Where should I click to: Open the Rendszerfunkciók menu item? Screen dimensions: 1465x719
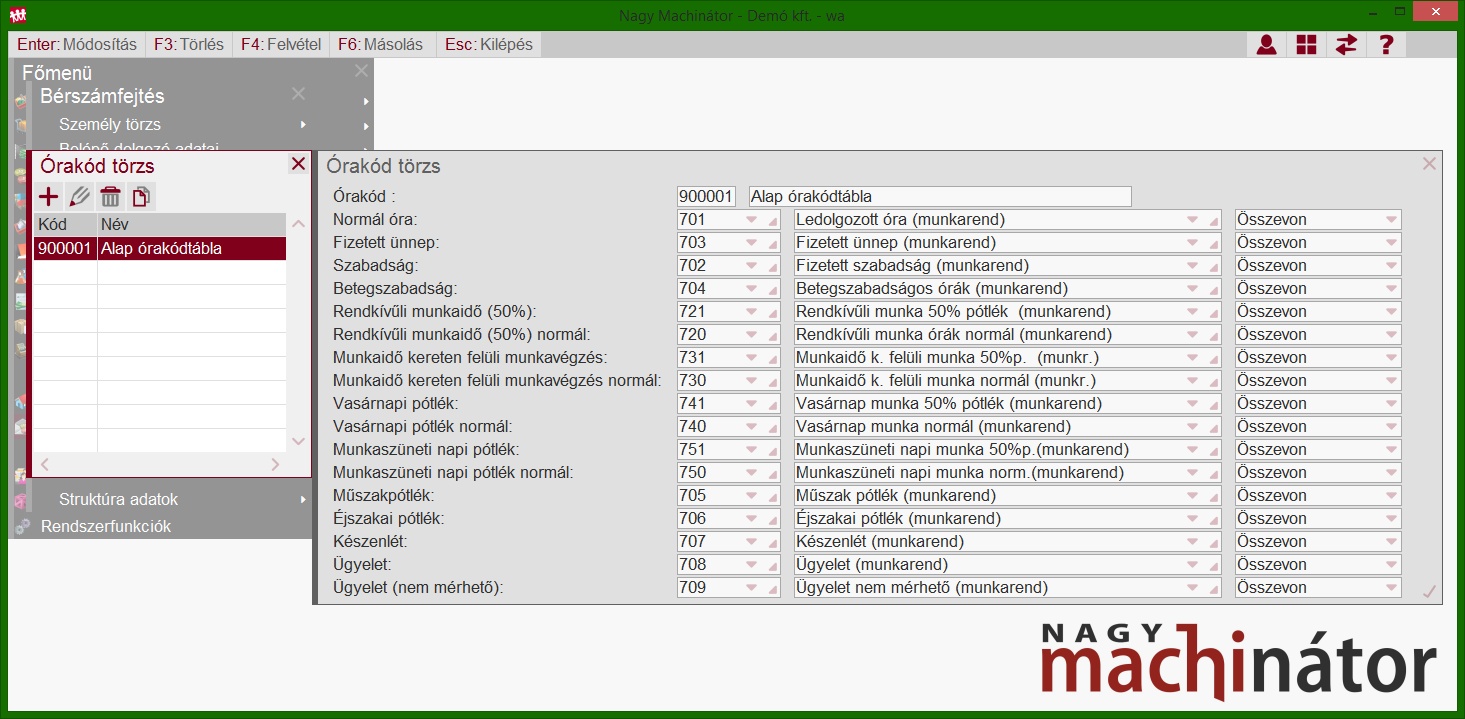106,526
